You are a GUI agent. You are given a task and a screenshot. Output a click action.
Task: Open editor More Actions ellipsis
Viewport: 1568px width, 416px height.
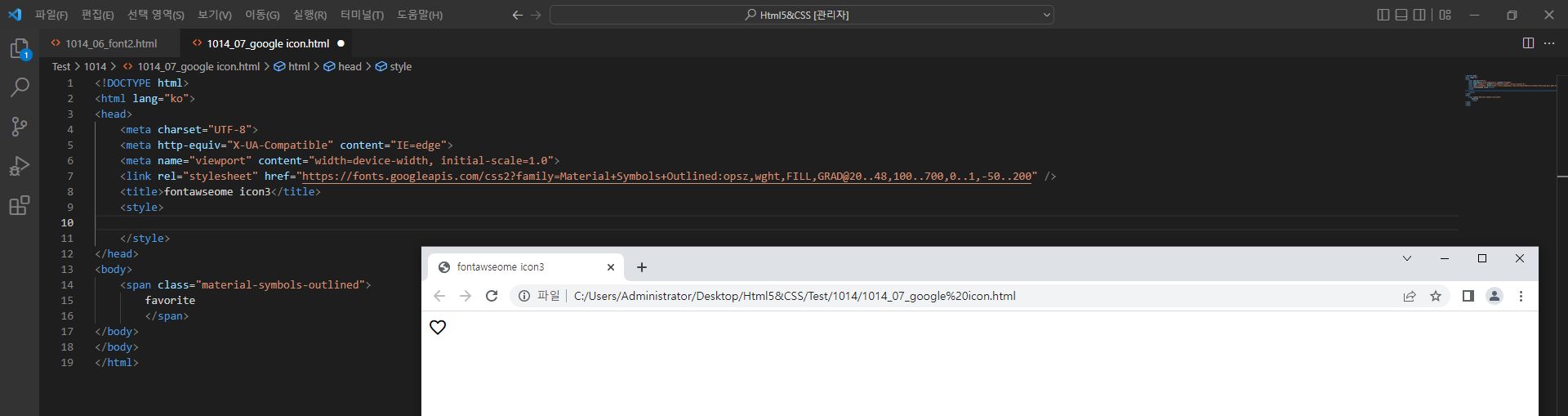(1549, 43)
